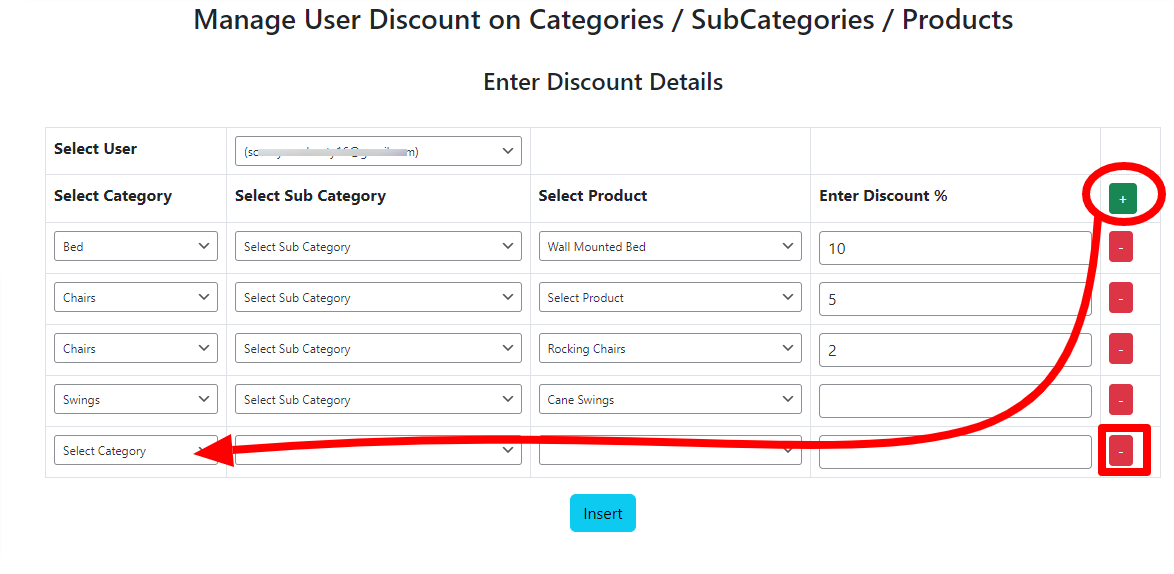
Task: Click the discount field containing 10
Action: [955, 248]
